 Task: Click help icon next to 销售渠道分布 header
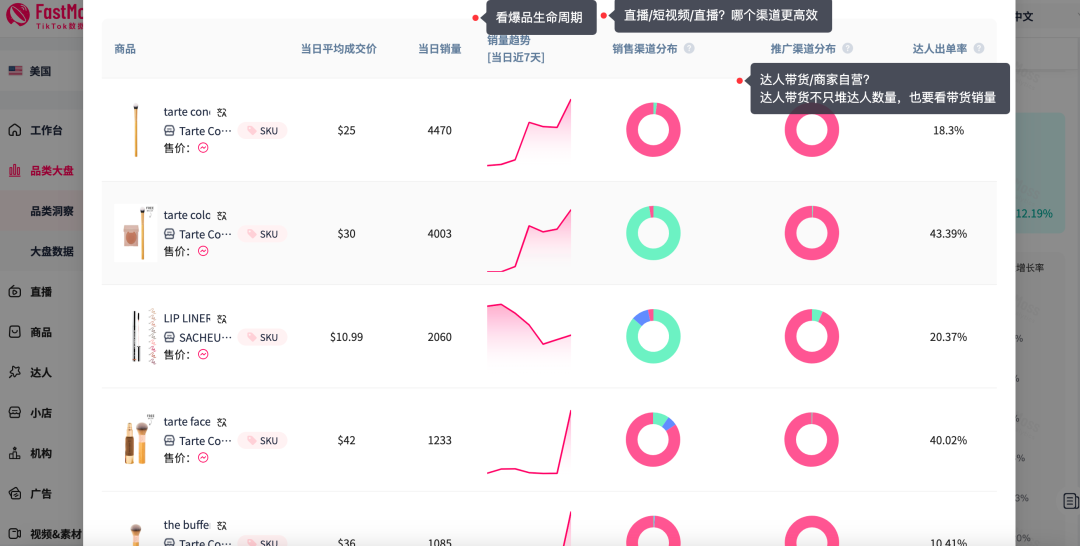pyautogui.click(x=689, y=48)
